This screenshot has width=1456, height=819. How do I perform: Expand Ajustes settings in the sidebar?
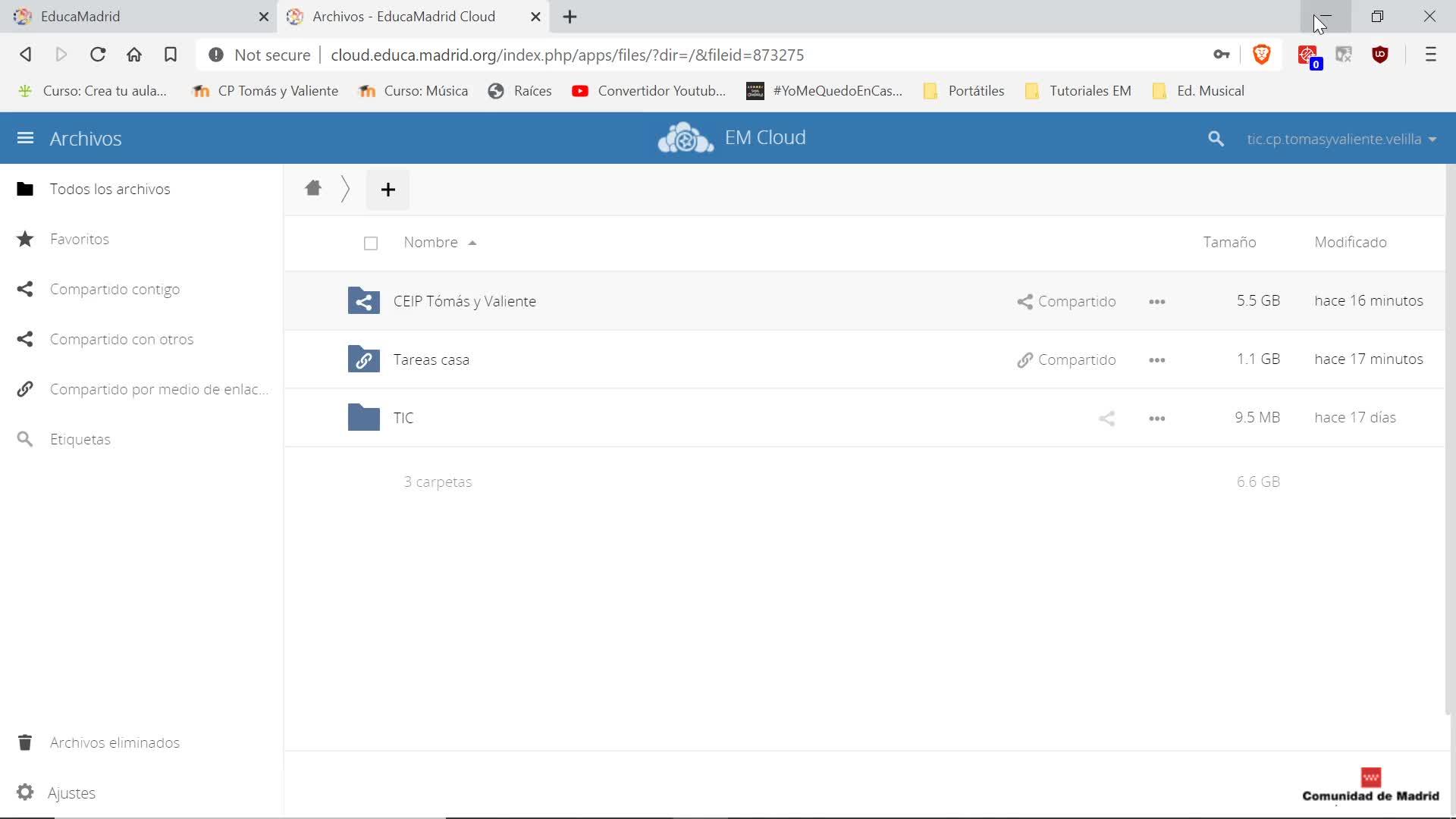(71, 792)
